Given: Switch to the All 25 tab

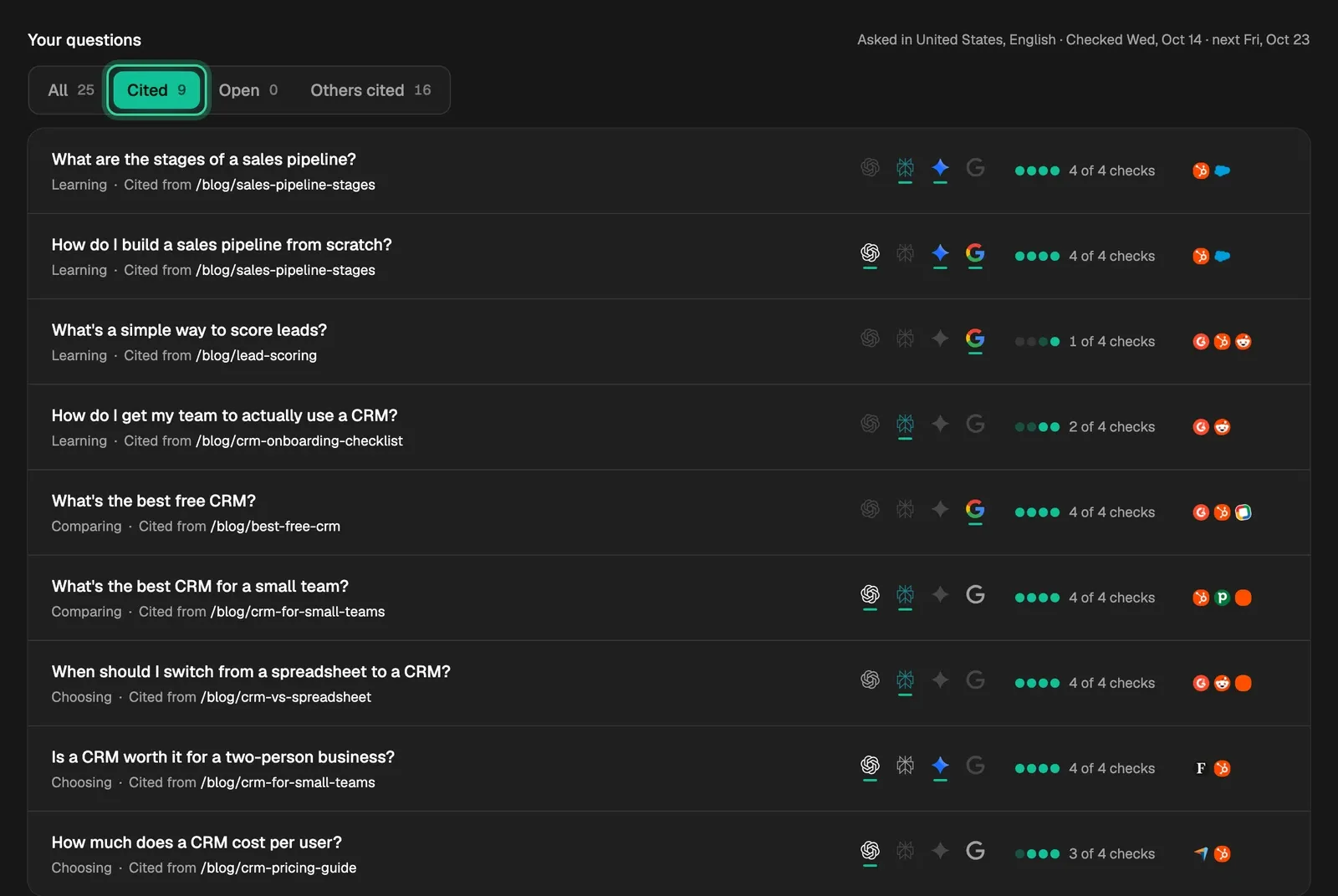Looking at the screenshot, I should (x=71, y=90).
